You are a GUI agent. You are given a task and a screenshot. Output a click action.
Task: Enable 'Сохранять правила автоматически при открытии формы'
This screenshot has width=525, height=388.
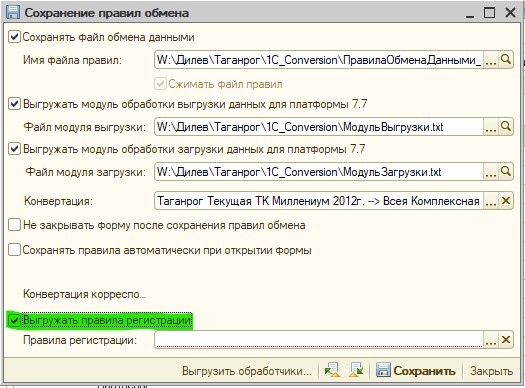[14, 250]
